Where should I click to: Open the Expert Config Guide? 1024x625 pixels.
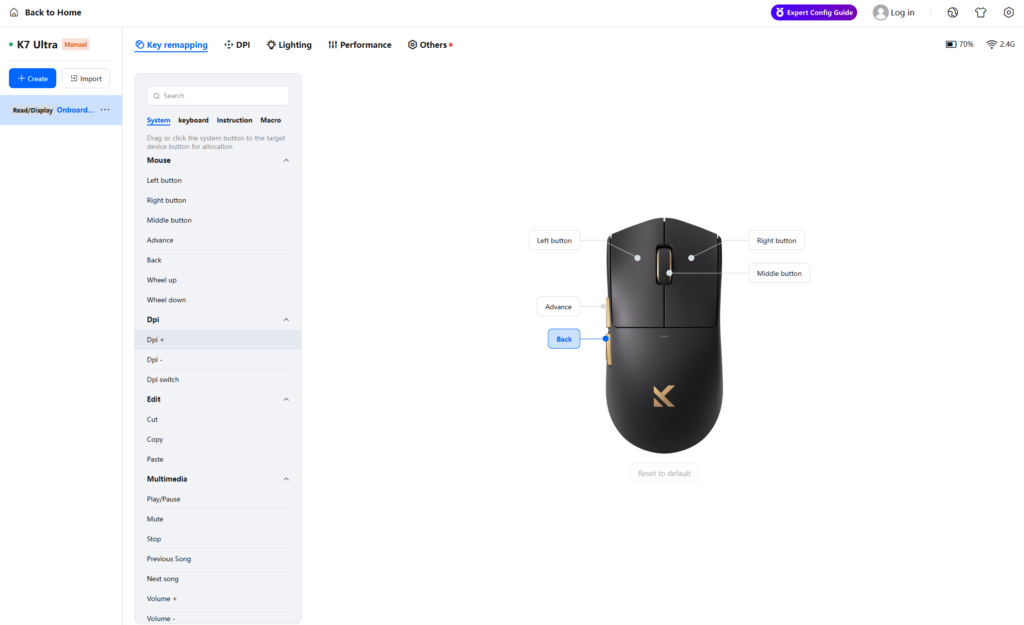[x=813, y=13]
